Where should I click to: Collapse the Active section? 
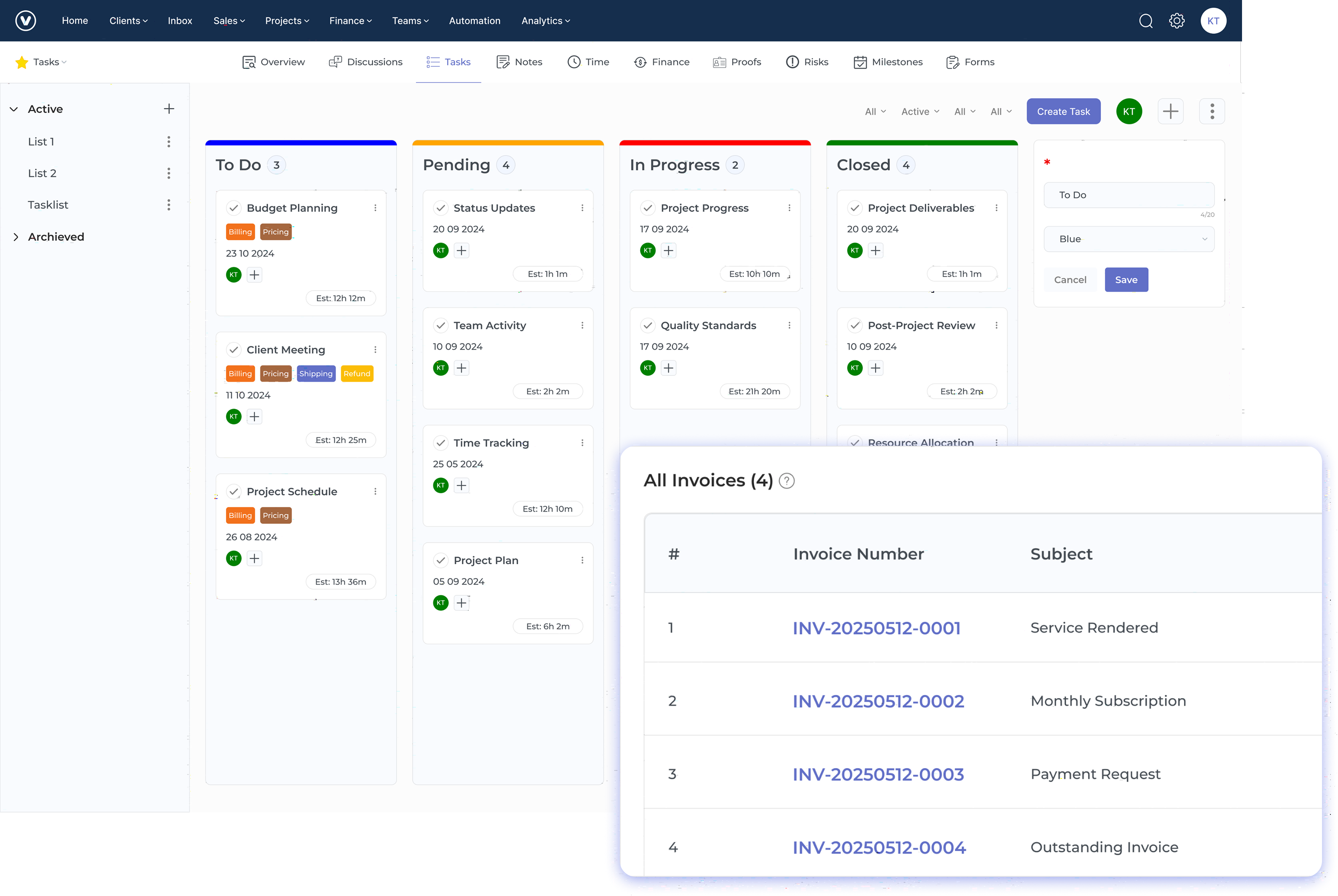click(14, 109)
